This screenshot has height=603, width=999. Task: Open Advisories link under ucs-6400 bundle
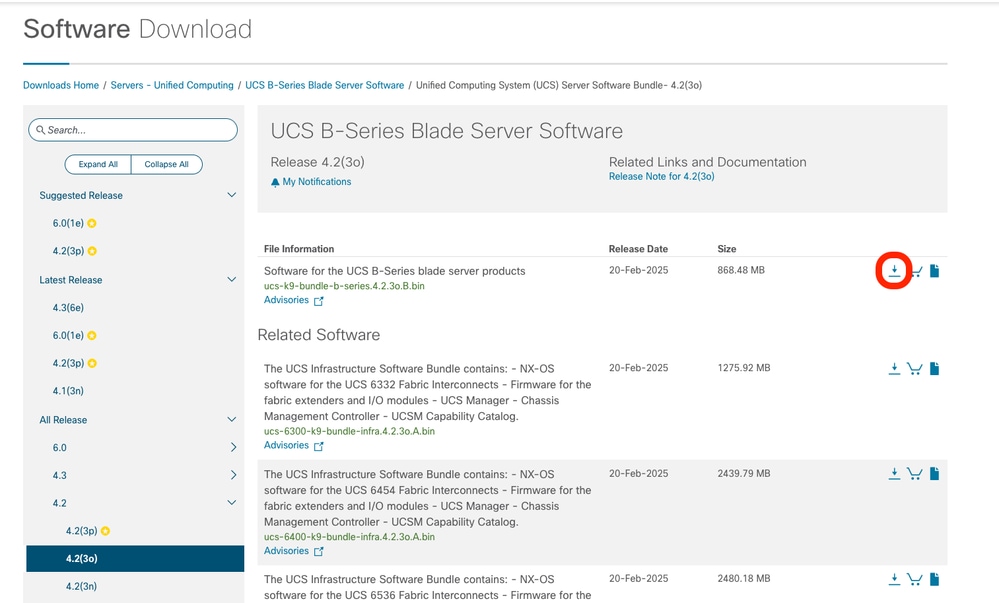286,551
